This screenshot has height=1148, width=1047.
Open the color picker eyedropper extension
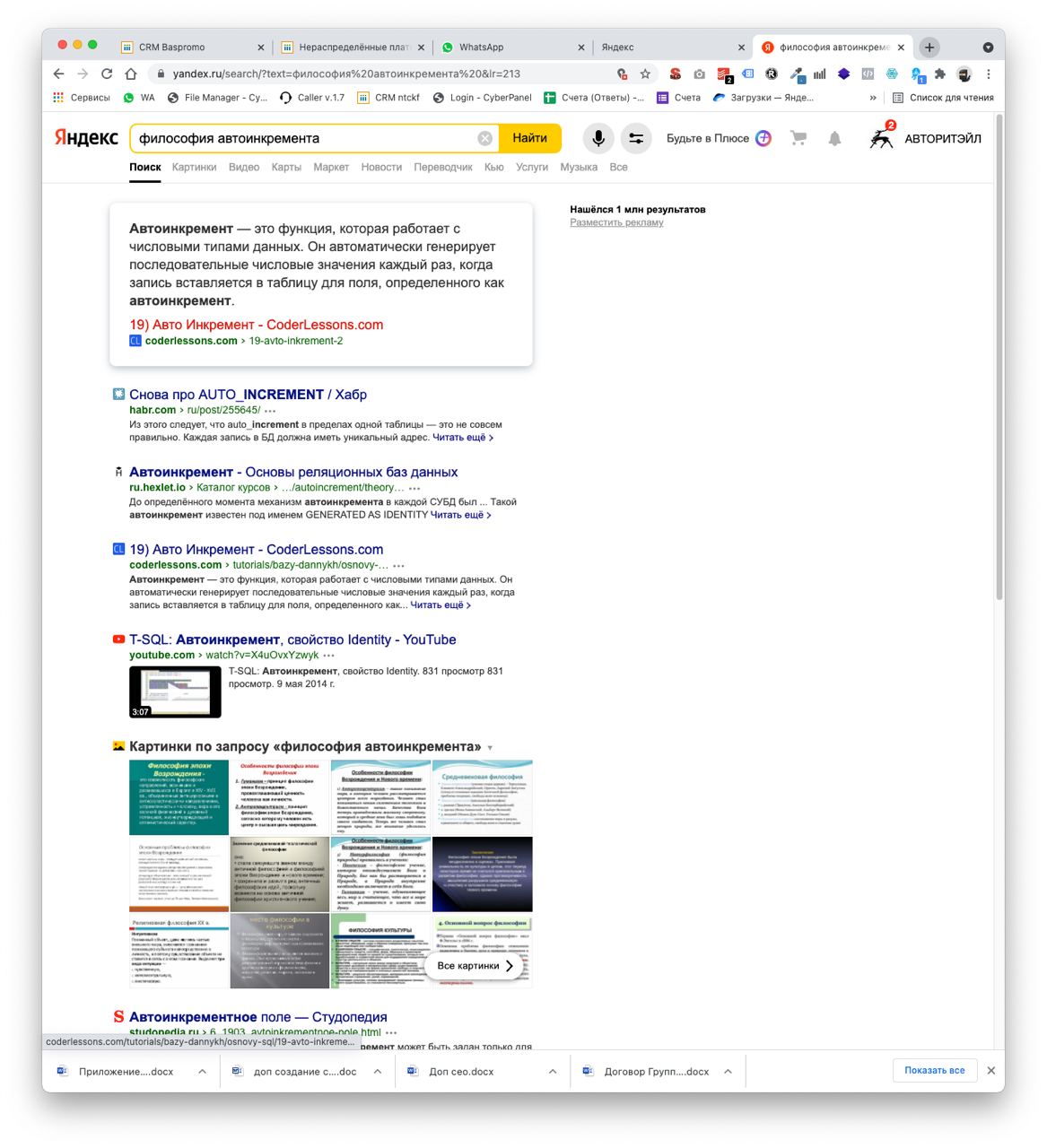(x=796, y=74)
